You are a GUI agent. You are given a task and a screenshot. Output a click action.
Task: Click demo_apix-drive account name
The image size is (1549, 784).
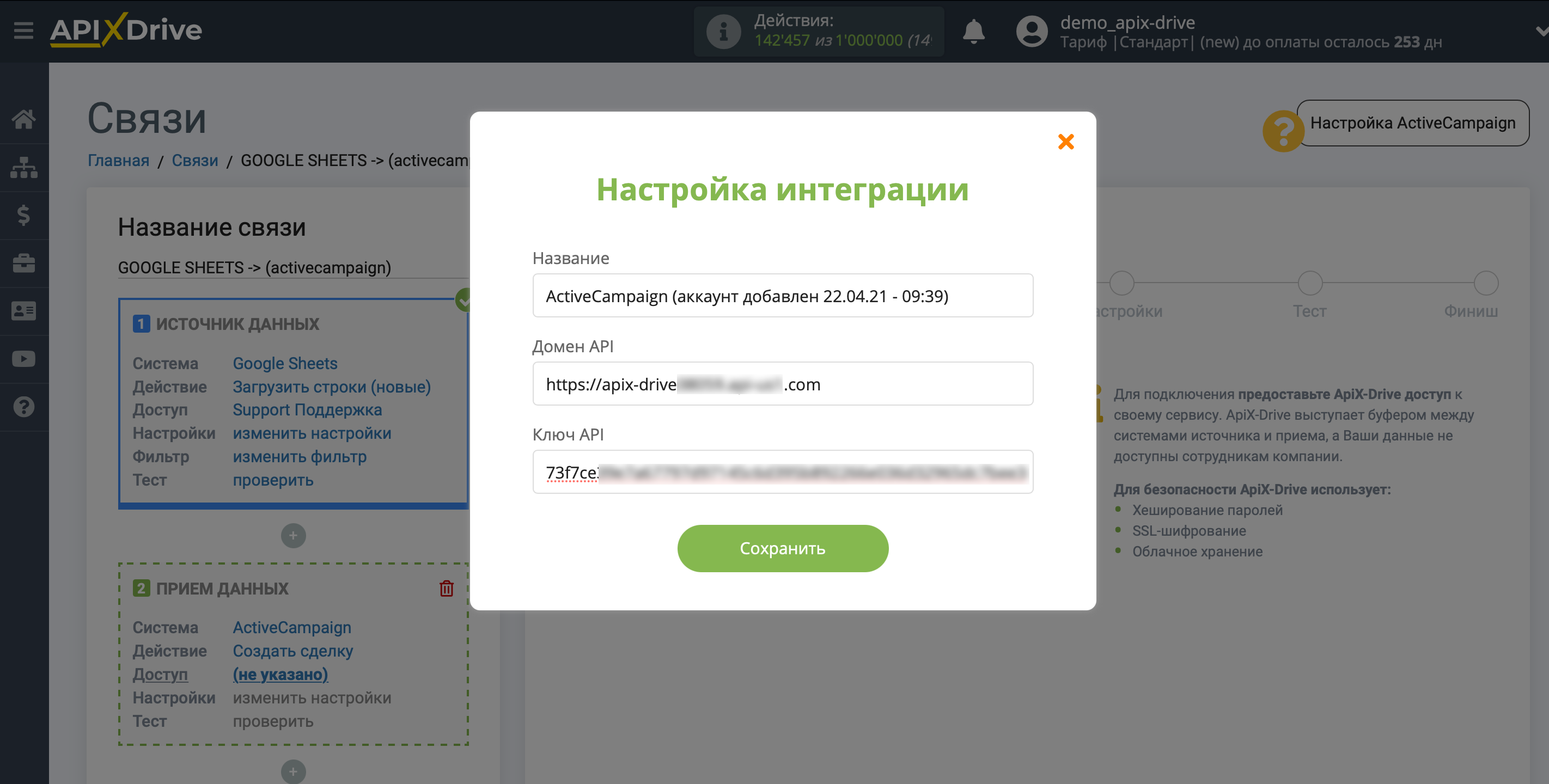click(1127, 22)
